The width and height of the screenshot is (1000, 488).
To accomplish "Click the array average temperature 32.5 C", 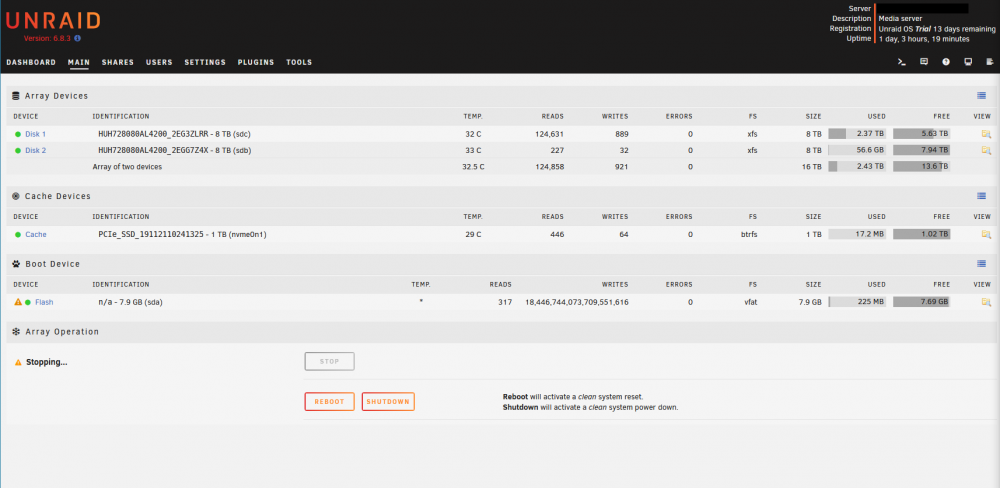I will coord(473,167).
